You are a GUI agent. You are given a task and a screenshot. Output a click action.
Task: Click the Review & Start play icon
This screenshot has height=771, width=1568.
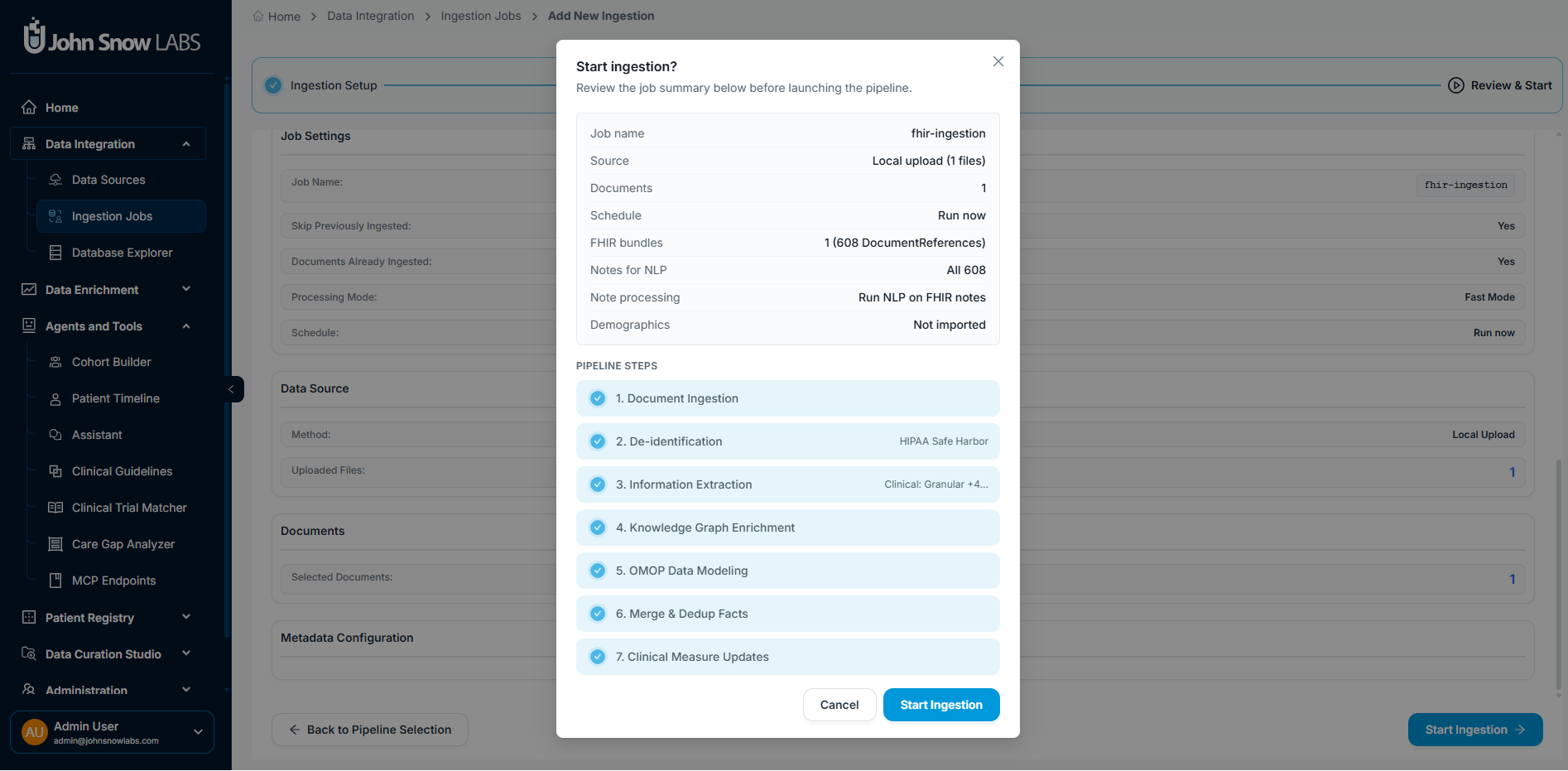(1456, 85)
